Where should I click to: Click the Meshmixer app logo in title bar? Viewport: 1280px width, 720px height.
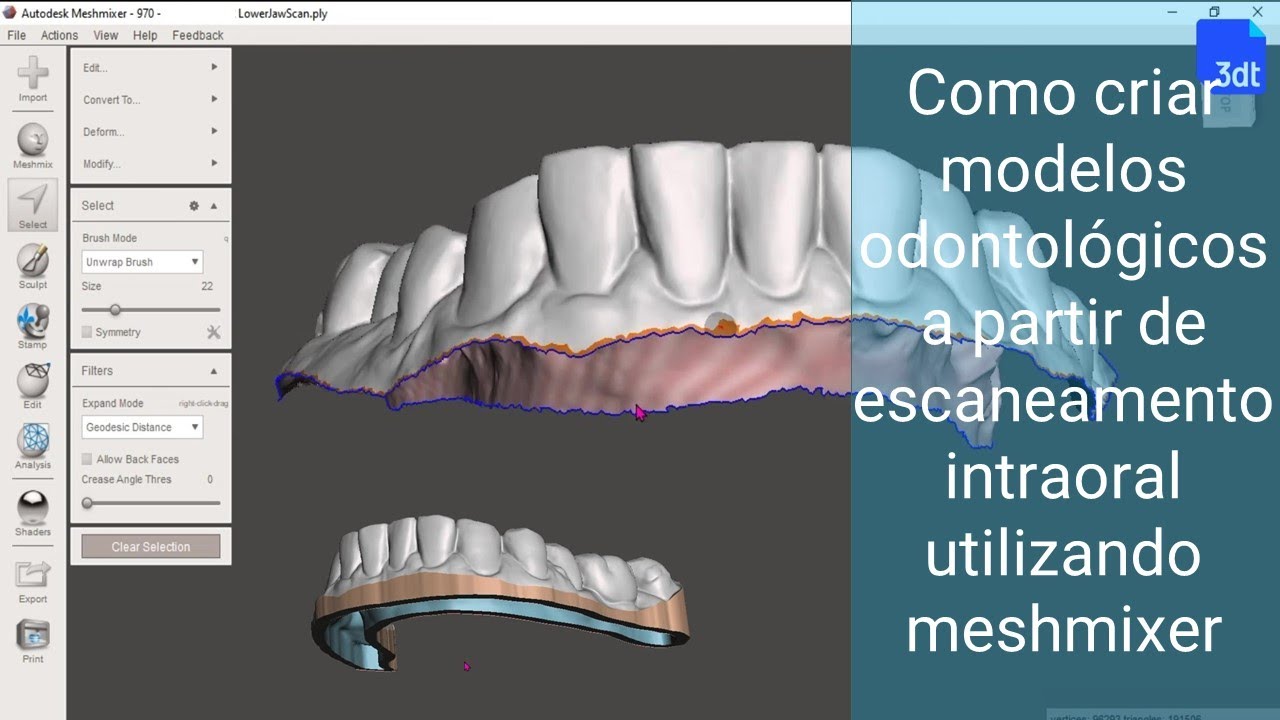pyautogui.click(x=11, y=13)
